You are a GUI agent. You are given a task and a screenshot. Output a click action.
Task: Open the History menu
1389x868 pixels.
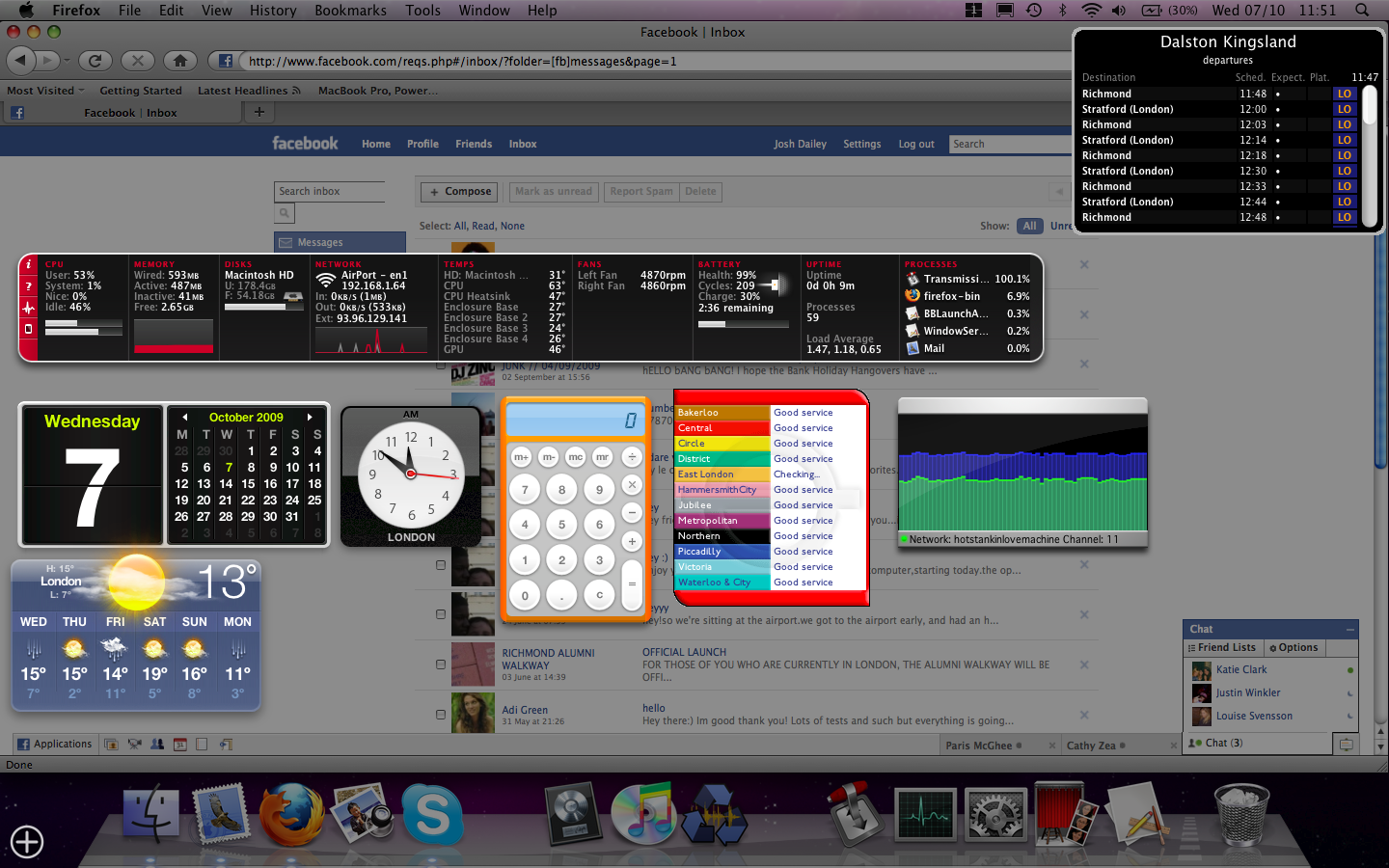coord(273,11)
